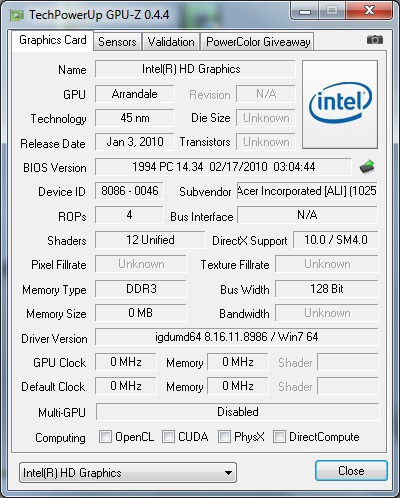
Task: Click the Shaders field 12 Unified
Action: 150,240
